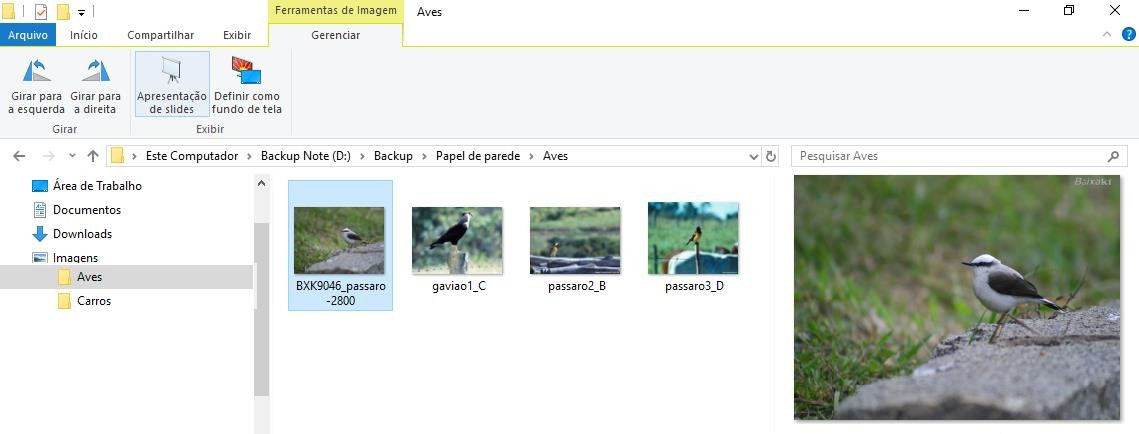
Task: Rotate image left with Girar para a esquerda
Action: click(36, 85)
